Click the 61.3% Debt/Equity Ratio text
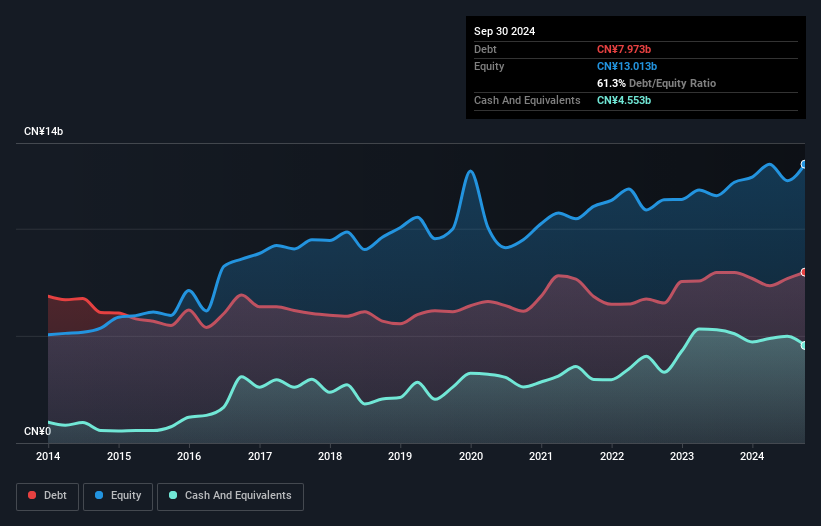 (656, 83)
